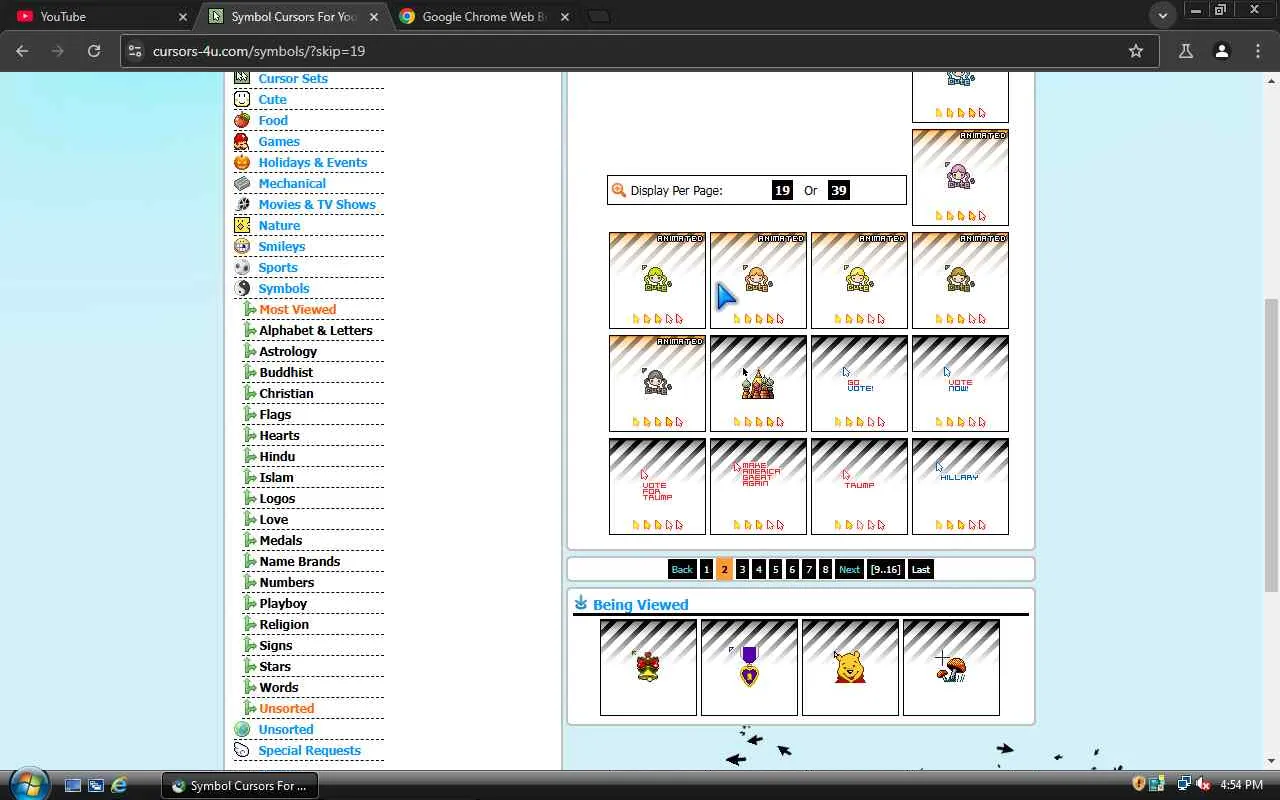Click the Symbols yin-yang icon

[242, 288]
